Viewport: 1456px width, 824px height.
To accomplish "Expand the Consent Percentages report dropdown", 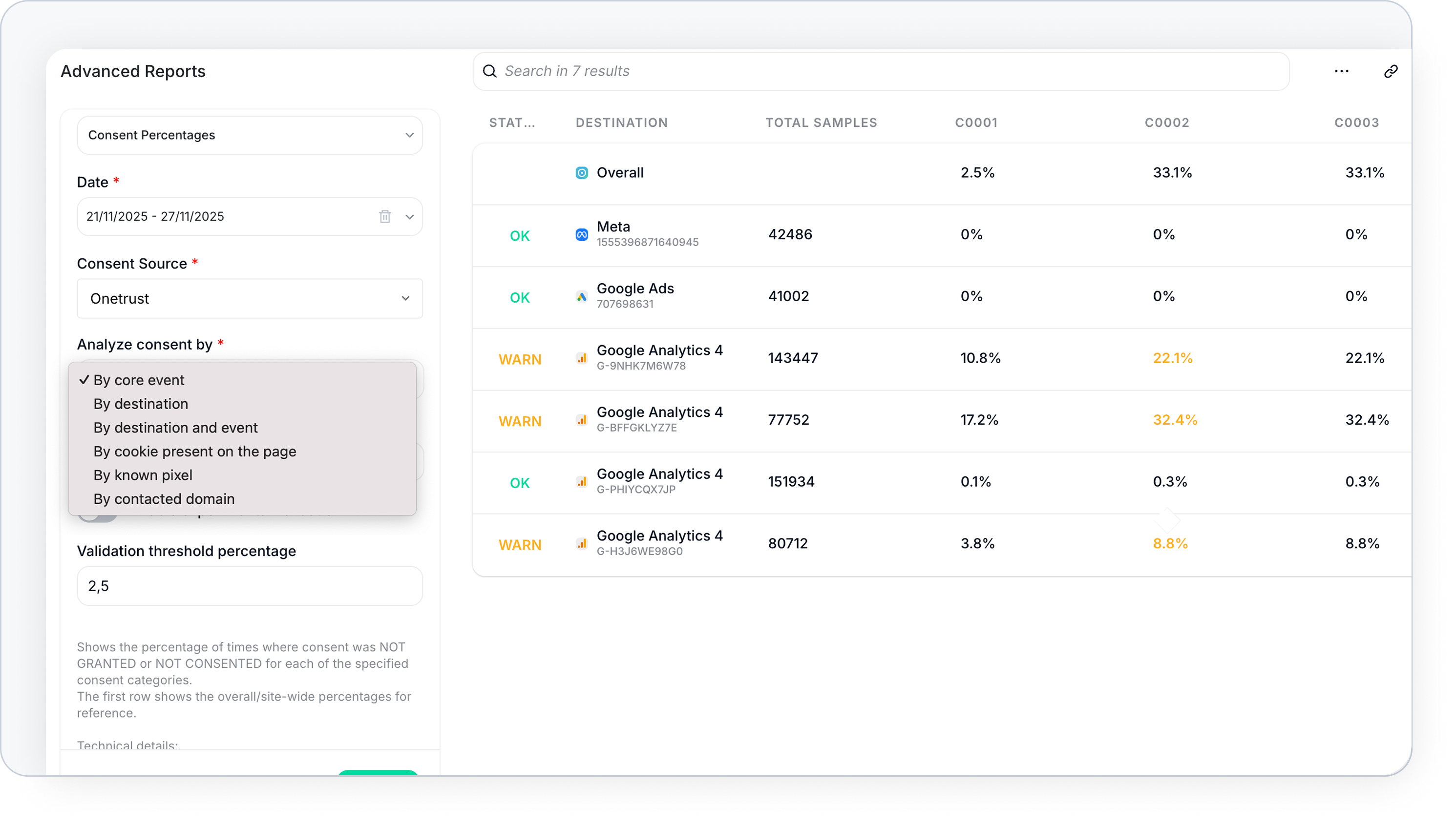I will click(250, 135).
